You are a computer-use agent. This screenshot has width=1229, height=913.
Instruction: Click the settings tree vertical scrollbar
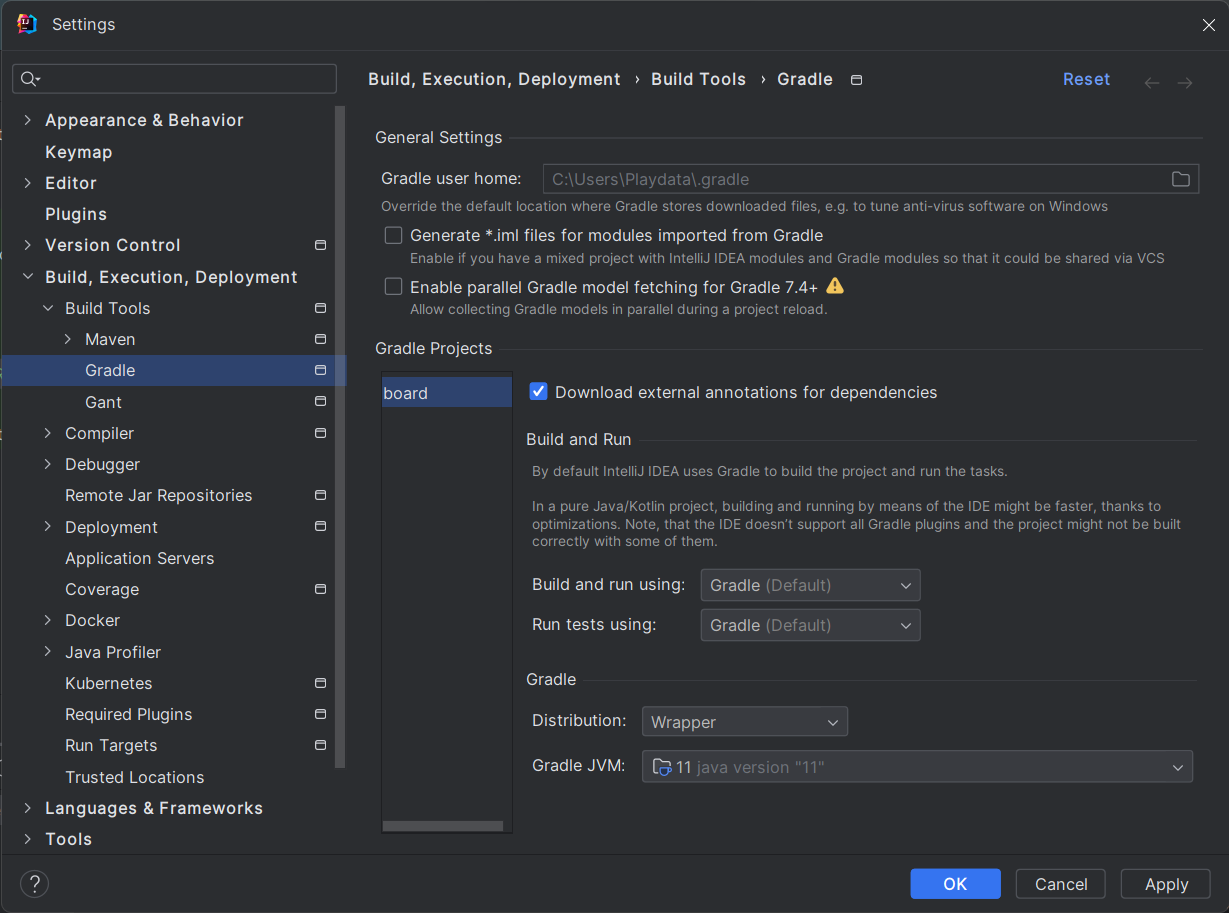[x=340, y=437]
